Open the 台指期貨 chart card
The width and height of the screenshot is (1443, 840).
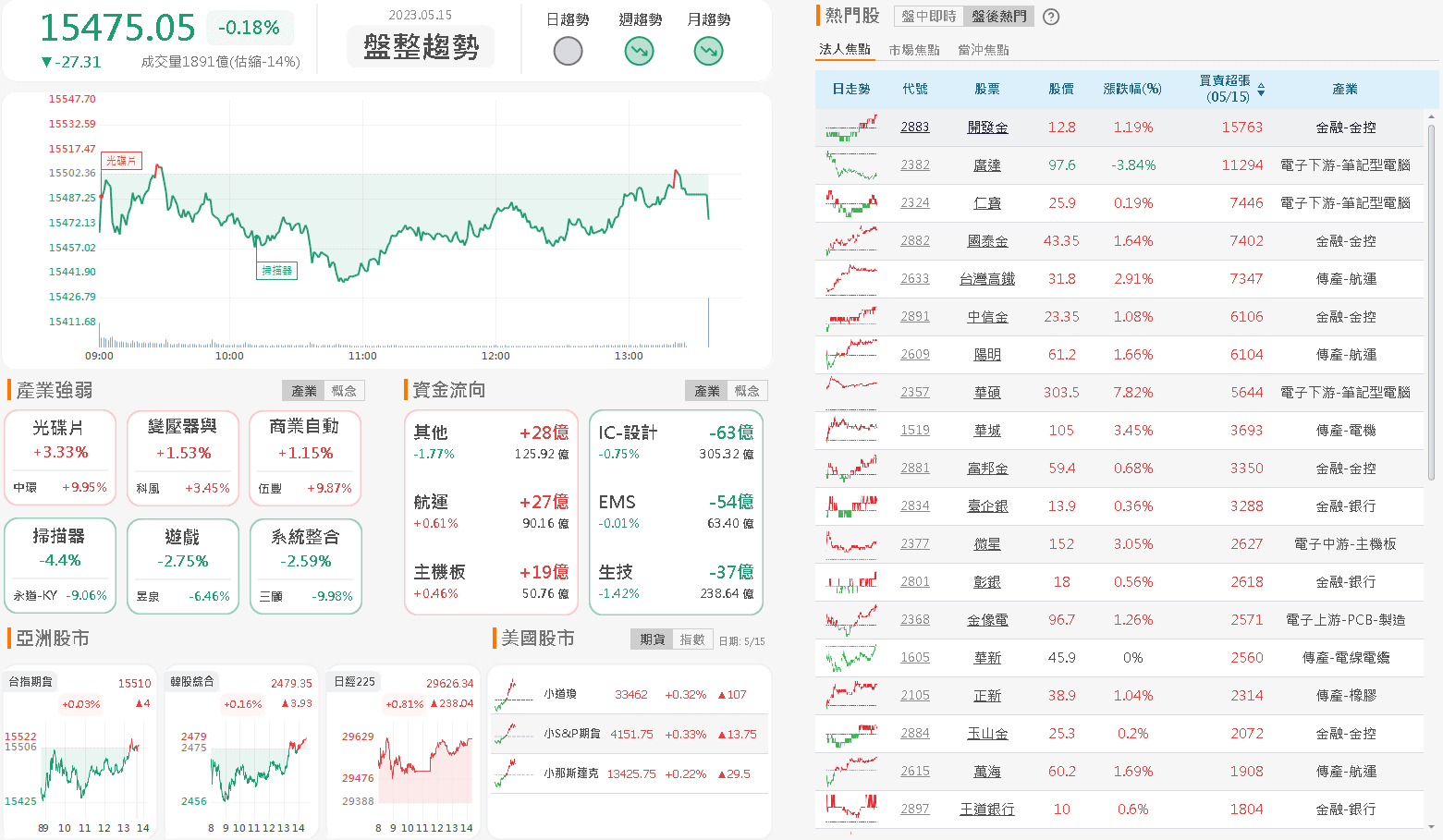tap(79, 750)
